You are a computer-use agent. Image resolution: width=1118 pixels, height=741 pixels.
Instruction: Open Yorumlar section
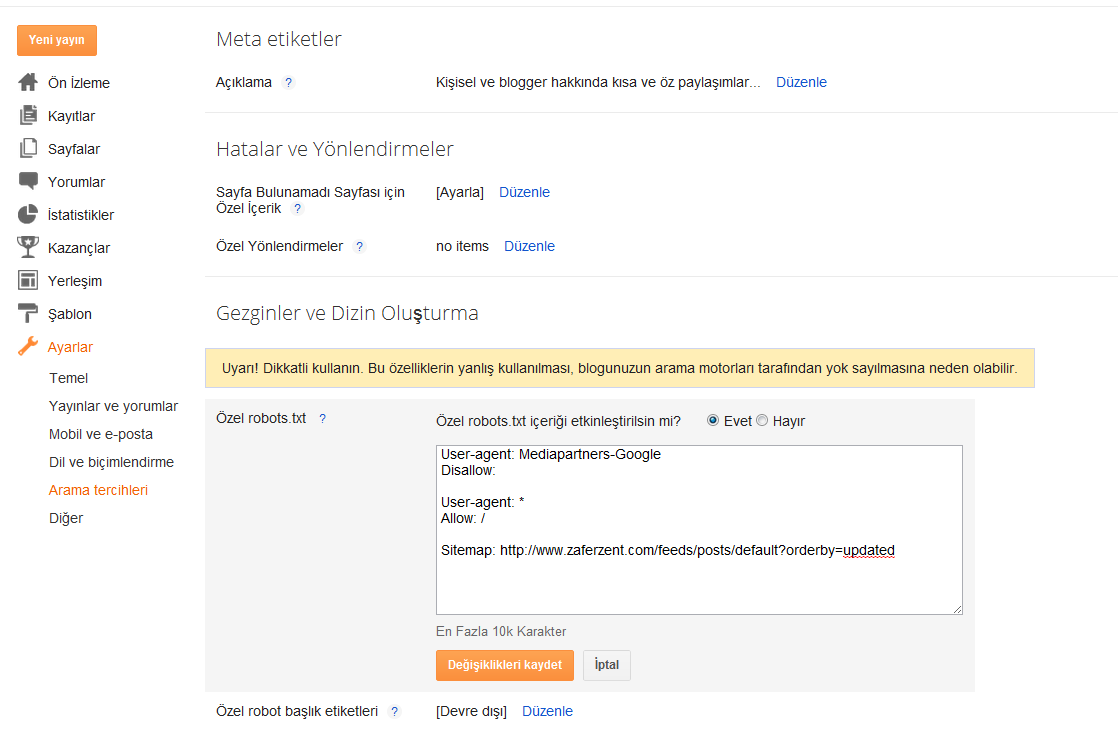pos(76,182)
